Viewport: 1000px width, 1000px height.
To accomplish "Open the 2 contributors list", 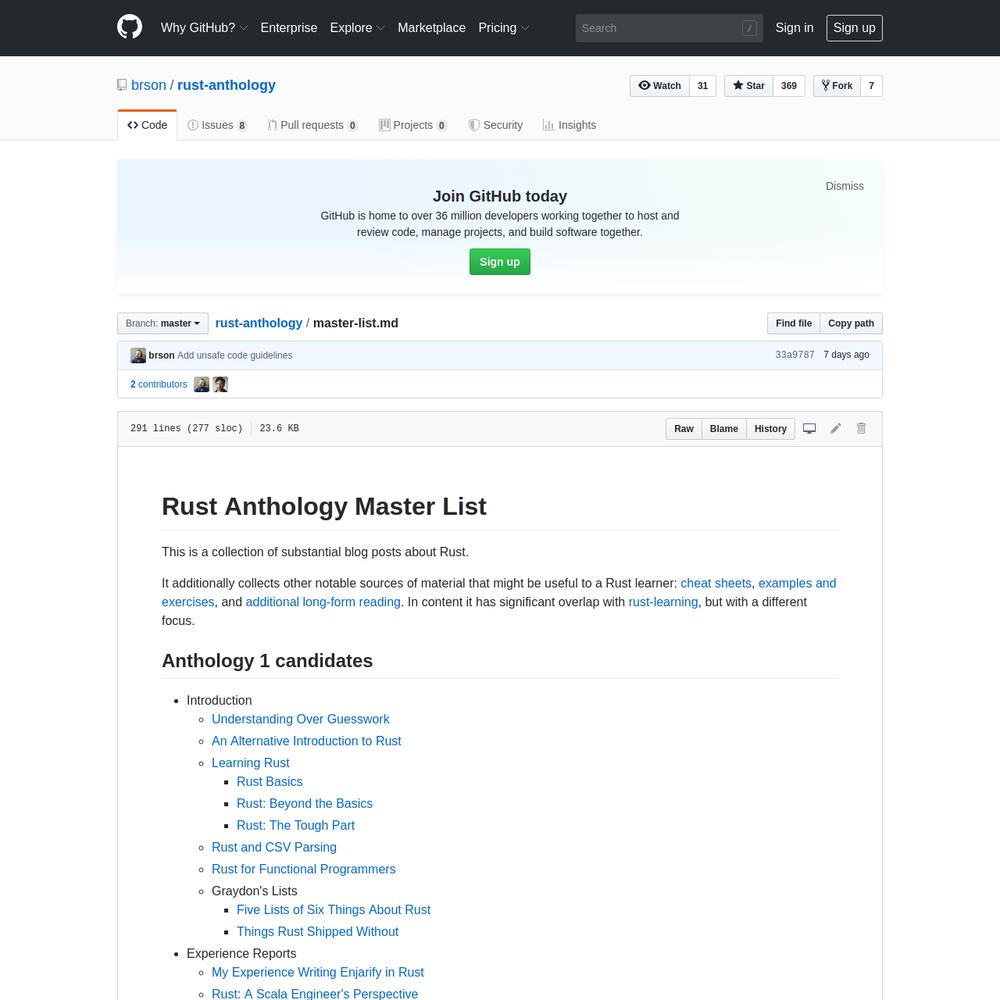I will pos(159,384).
